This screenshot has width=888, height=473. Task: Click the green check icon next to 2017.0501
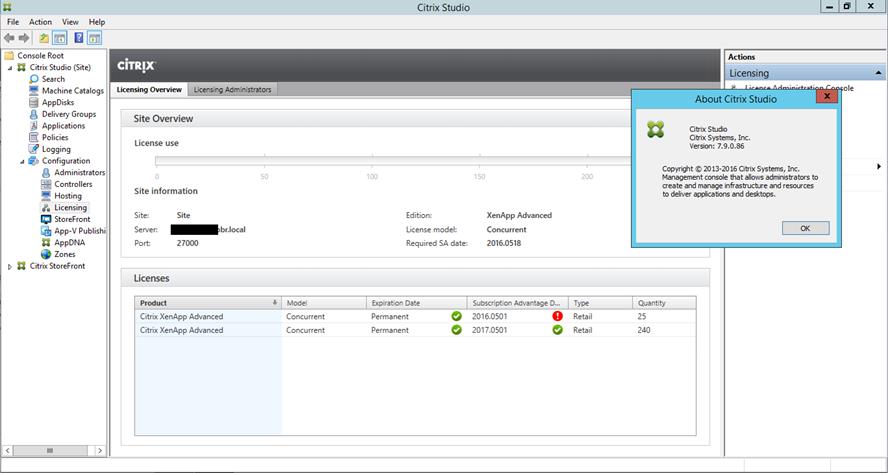pos(558,330)
